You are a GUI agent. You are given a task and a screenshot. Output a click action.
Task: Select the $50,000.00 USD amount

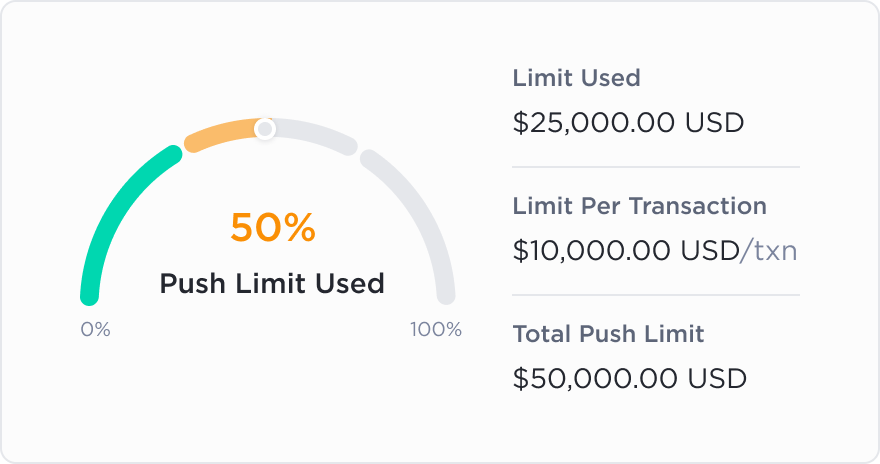630,378
